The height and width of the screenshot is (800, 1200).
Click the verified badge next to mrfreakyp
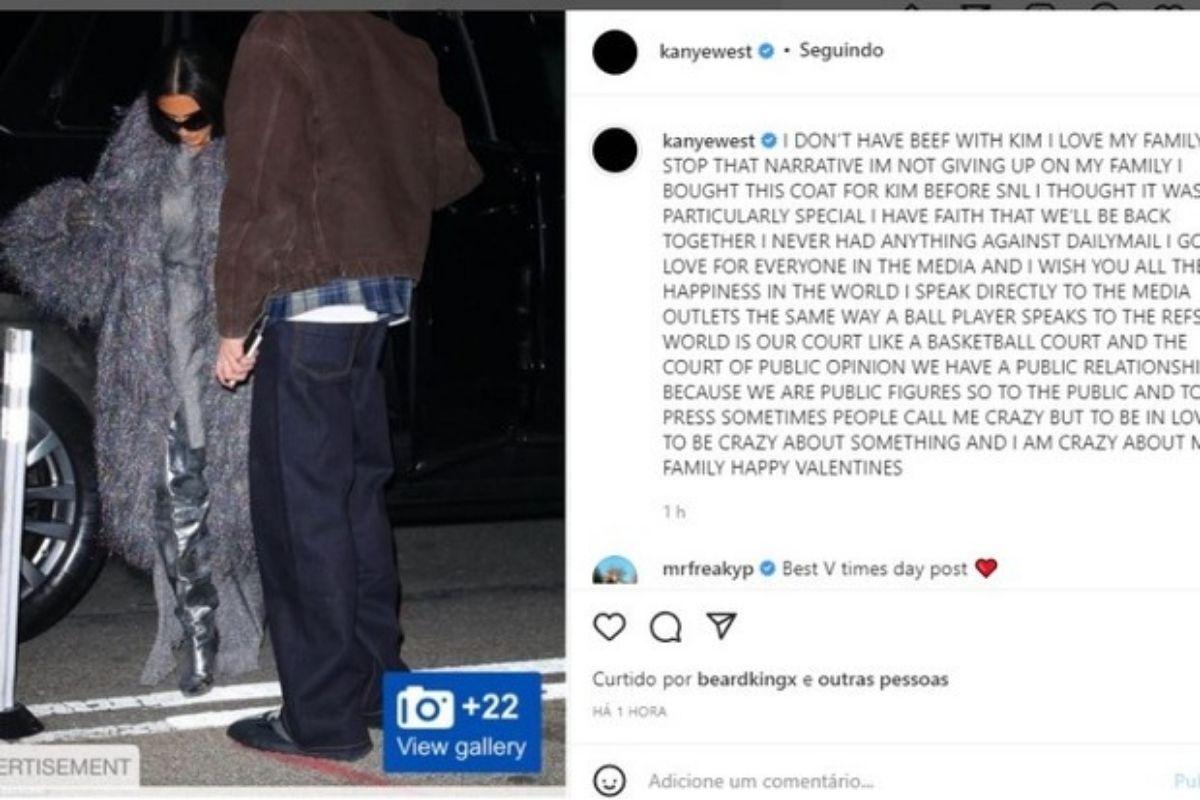pos(767,569)
